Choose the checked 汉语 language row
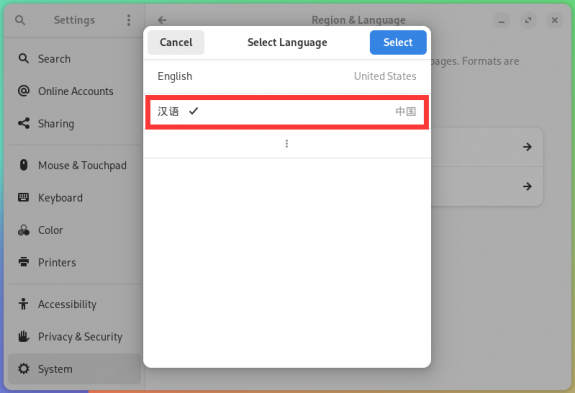 pos(287,111)
